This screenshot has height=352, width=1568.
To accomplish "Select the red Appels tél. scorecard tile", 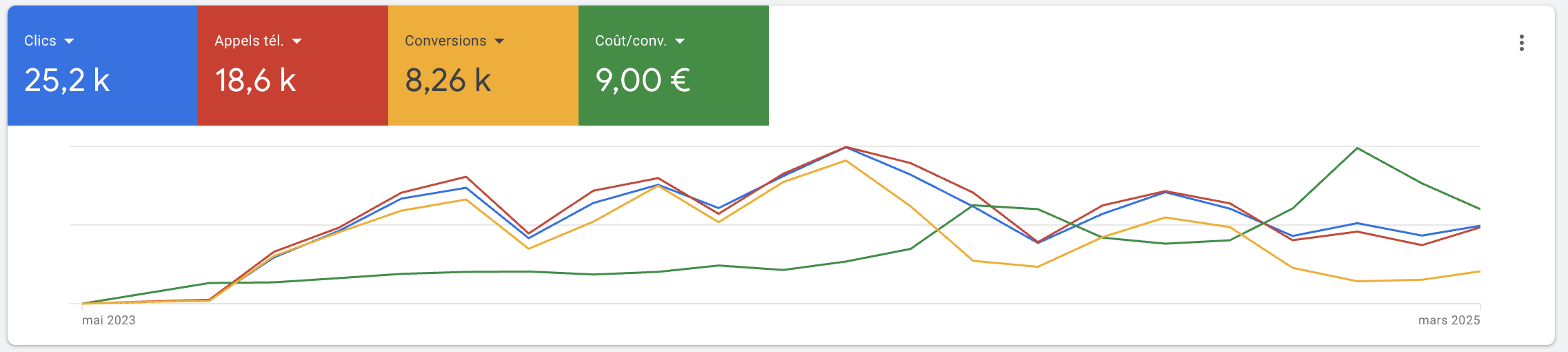I will coord(293,66).
